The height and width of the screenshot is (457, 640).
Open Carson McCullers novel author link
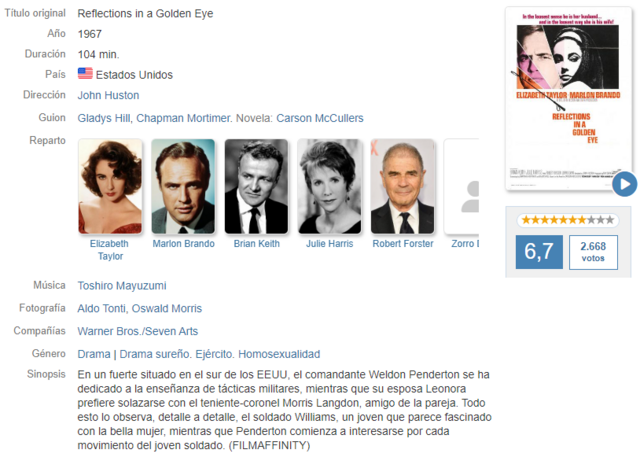pos(320,118)
